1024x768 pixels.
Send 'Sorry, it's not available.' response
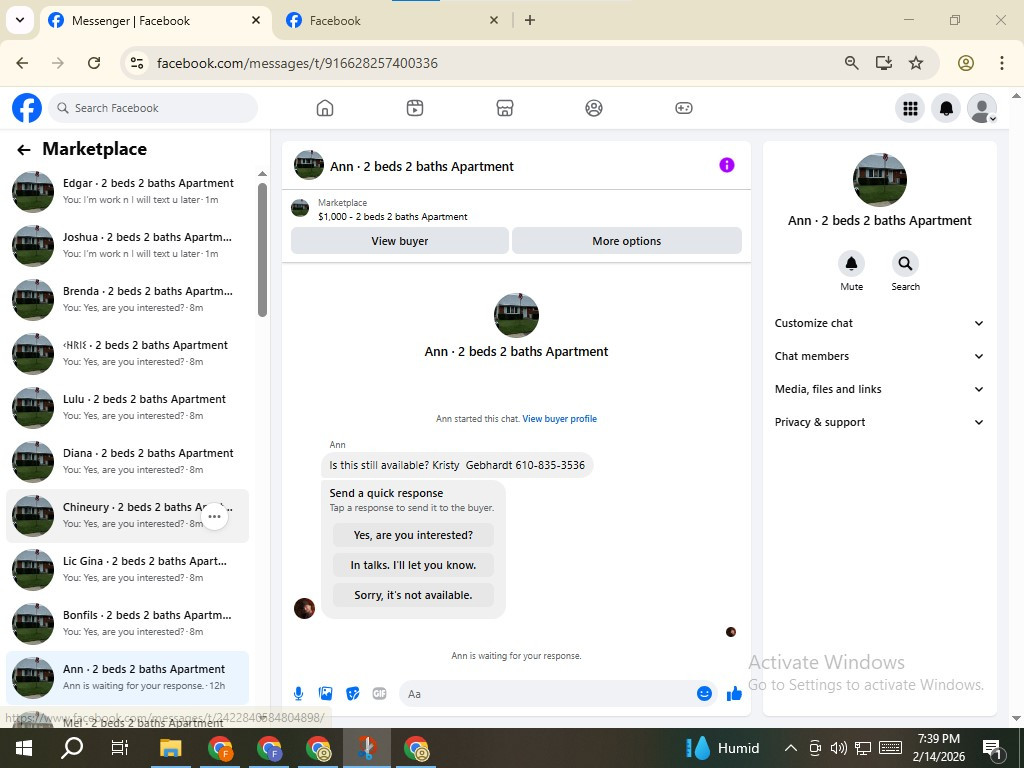pyautogui.click(x=413, y=595)
